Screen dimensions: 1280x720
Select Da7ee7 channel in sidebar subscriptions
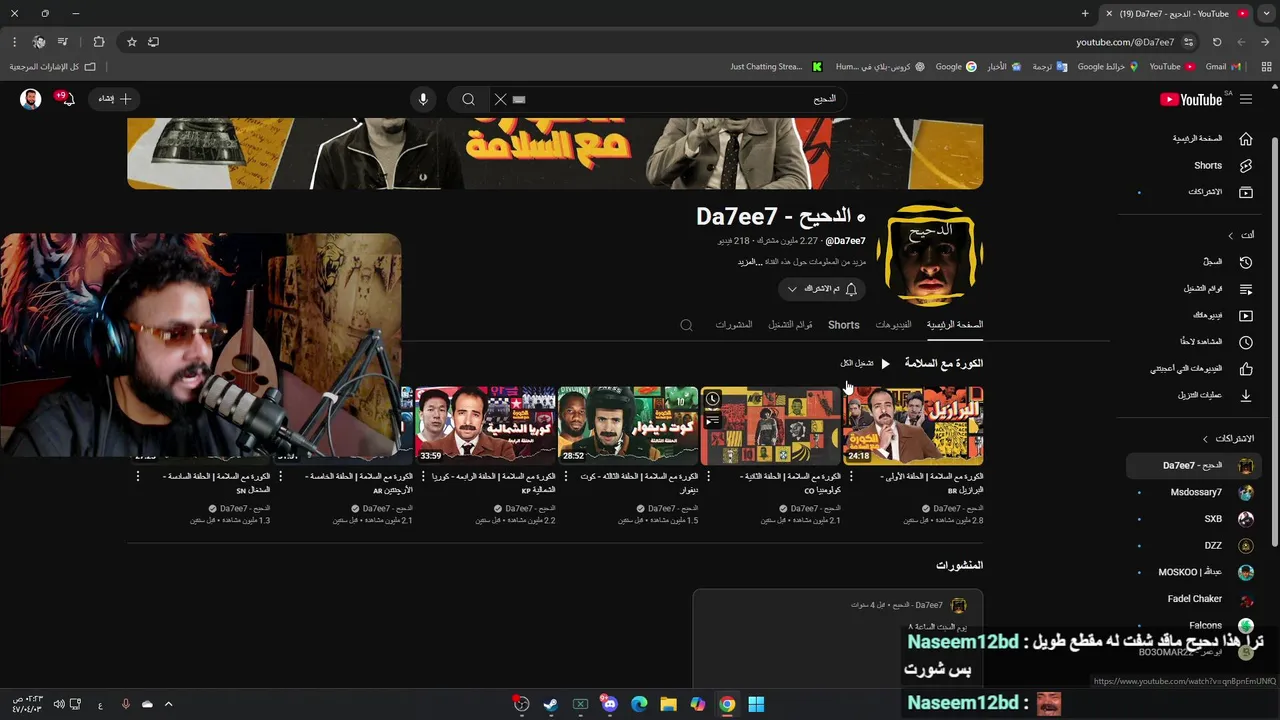pos(1195,465)
